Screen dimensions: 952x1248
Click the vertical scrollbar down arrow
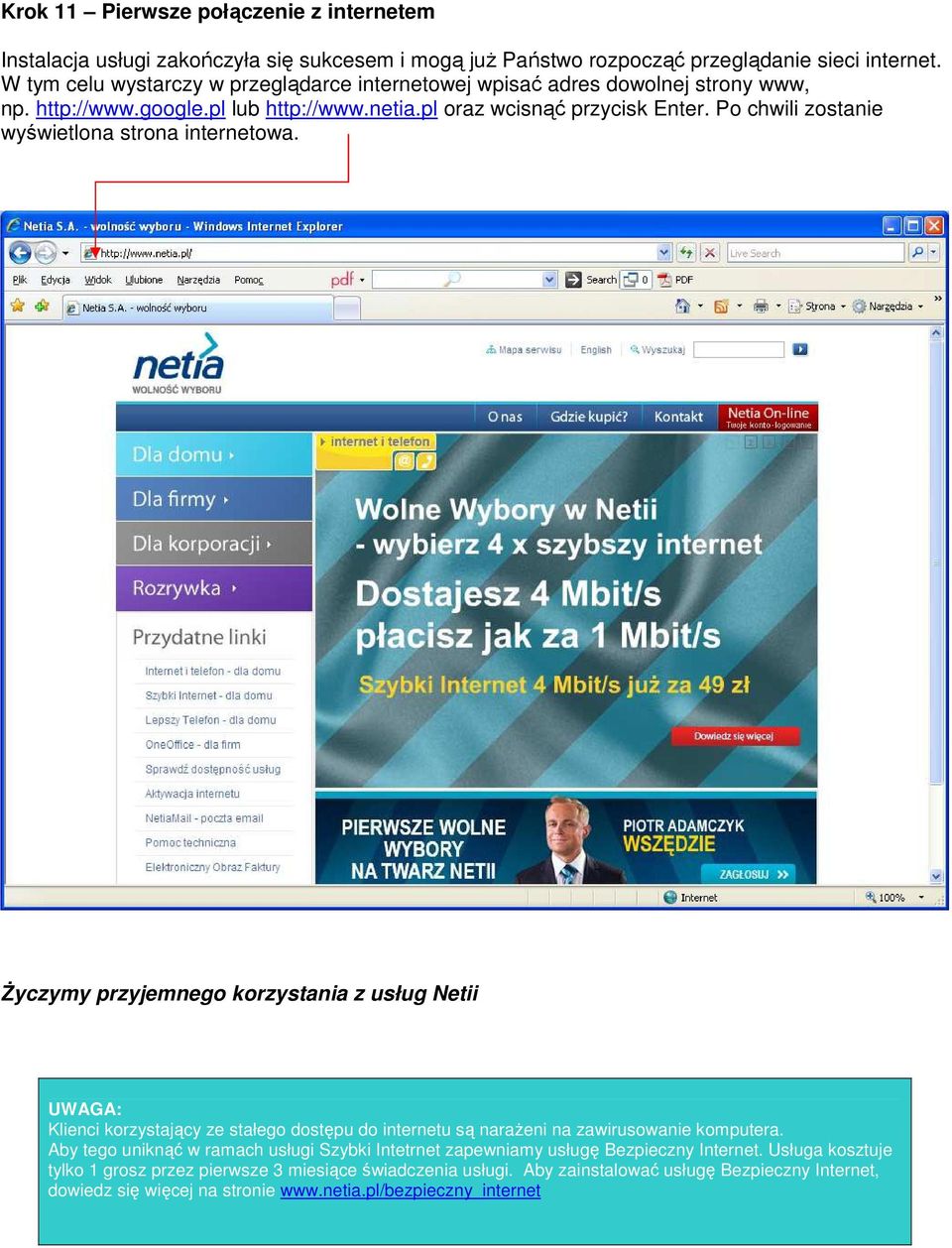tap(936, 876)
